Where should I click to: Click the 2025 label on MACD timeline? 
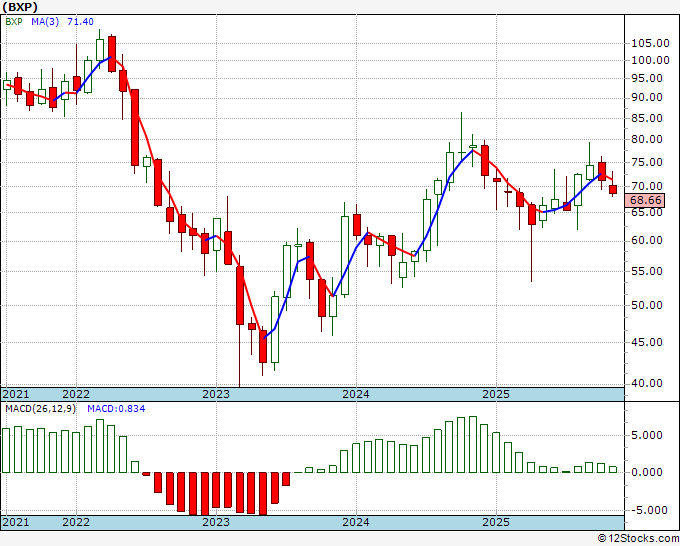(496, 522)
